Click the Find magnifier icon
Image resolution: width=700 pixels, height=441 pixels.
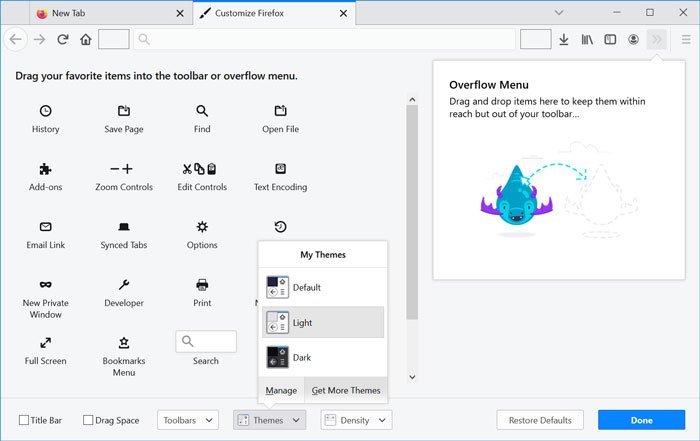coord(202,111)
